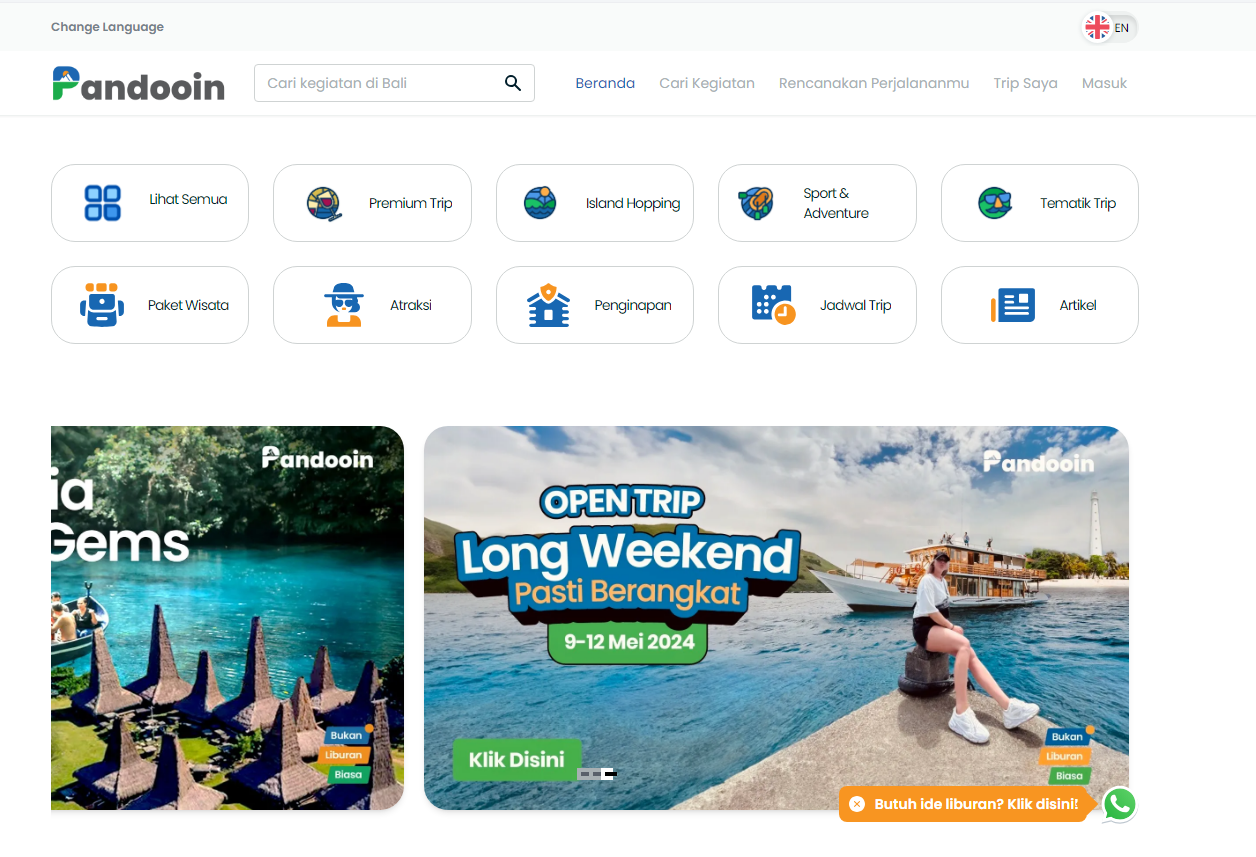The image size is (1256, 857).
Task: Dismiss the Butuh ide liburan popup
Action: (857, 804)
